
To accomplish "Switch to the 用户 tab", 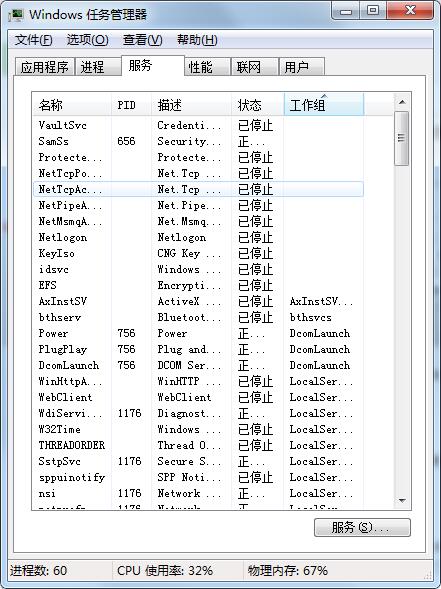I will click(x=302, y=67).
